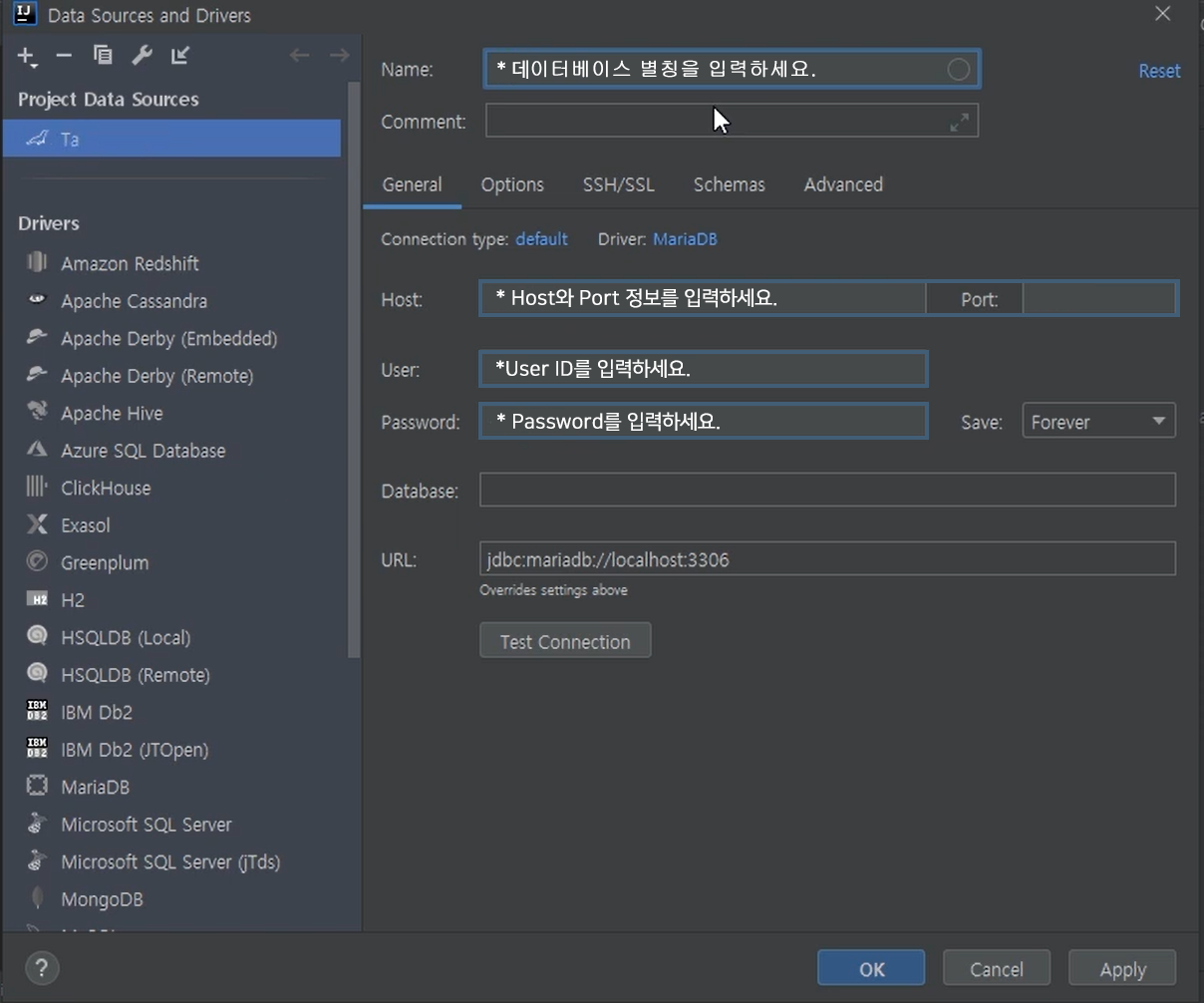1204x1003 pixels.
Task: Click the color circle in Name field
Action: pos(958,69)
